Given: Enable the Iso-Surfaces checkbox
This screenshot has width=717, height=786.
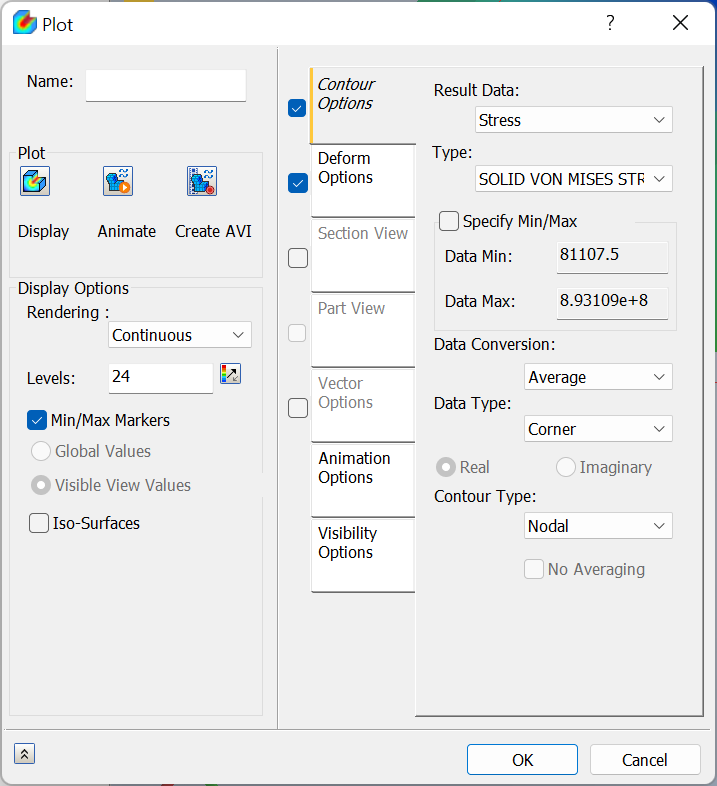Looking at the screenshot, I should [39, 523].
